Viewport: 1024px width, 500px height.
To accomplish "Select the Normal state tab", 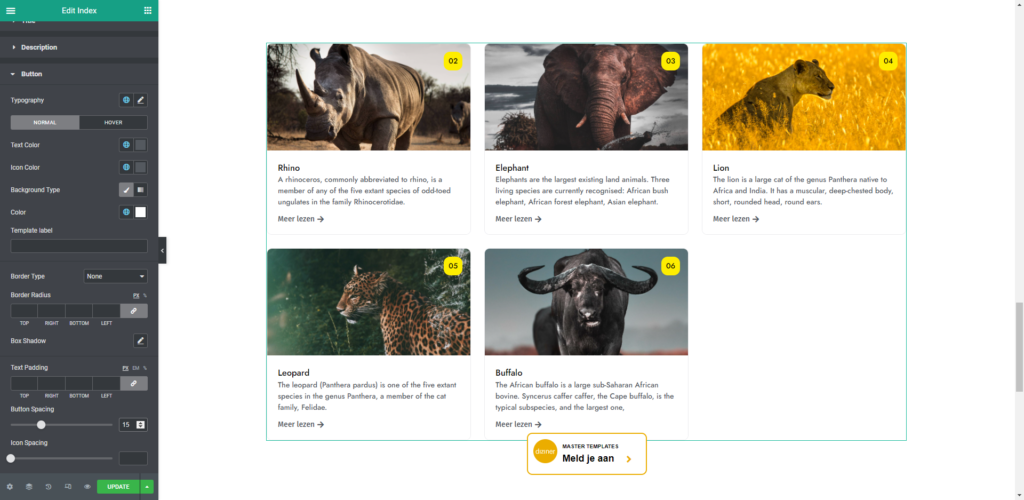I will point(45,123).
